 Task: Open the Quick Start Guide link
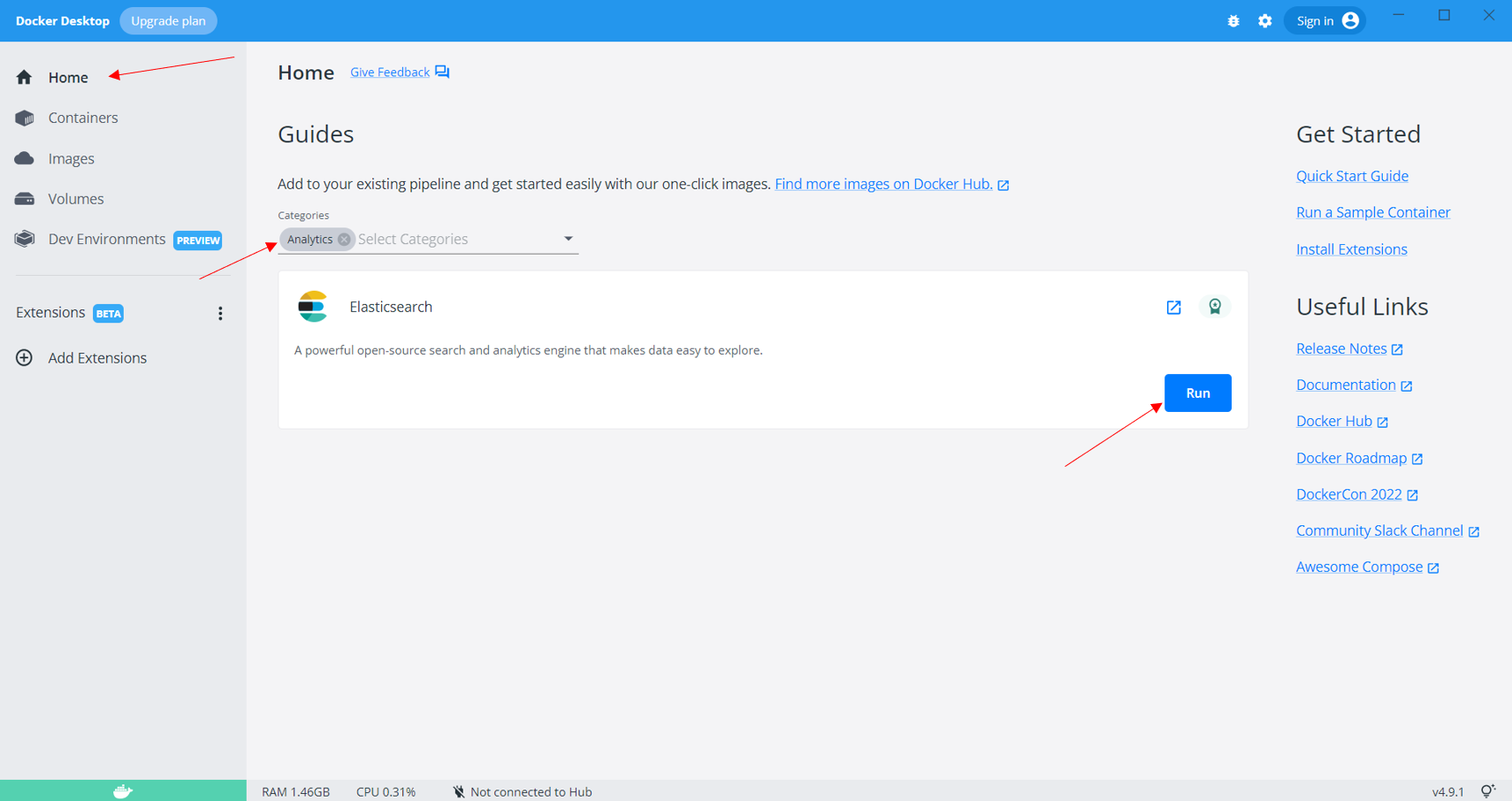(1352, 176)
